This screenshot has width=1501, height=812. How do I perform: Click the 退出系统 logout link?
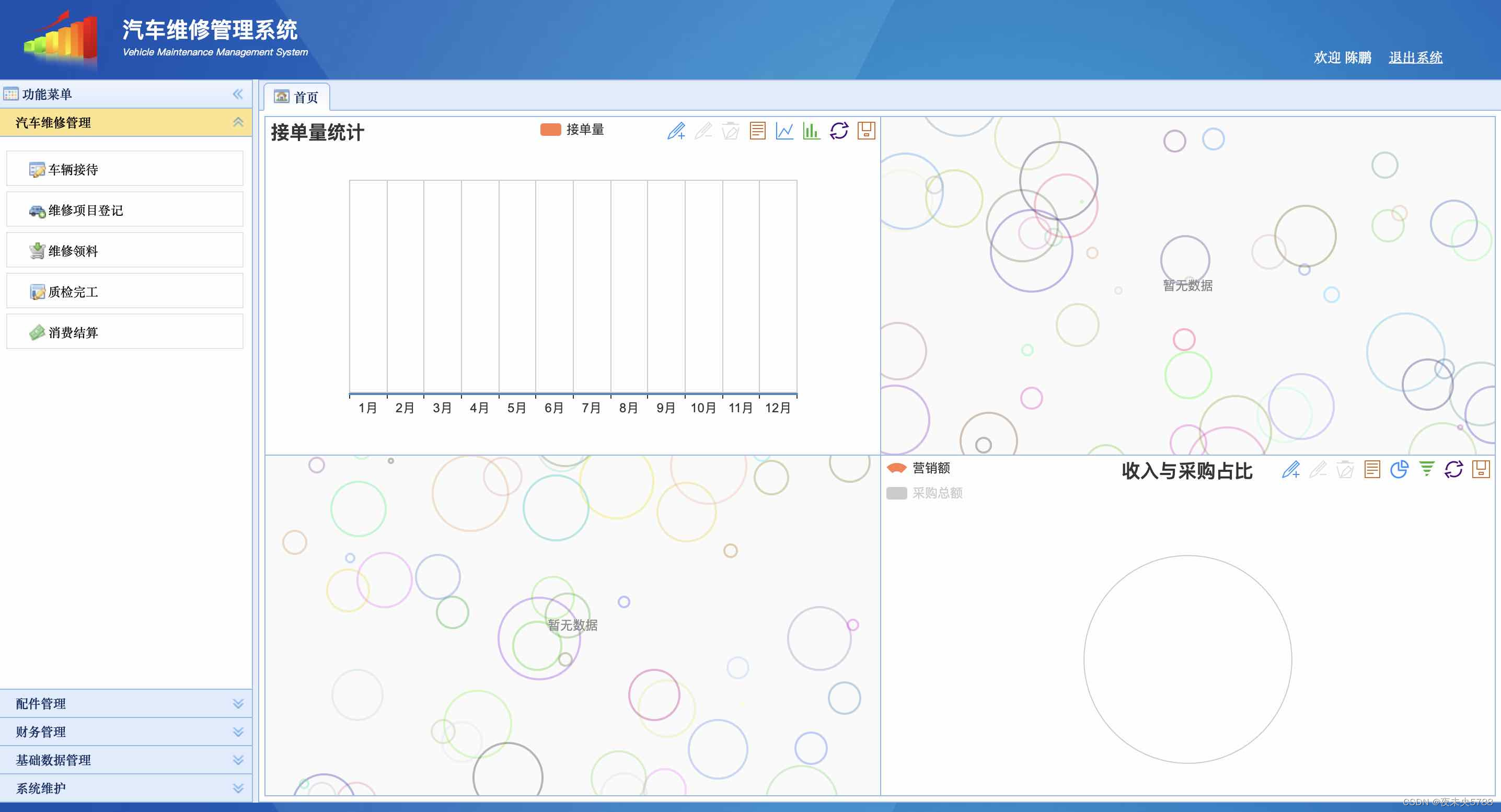pyautogui.click(x=1415, y=57)
